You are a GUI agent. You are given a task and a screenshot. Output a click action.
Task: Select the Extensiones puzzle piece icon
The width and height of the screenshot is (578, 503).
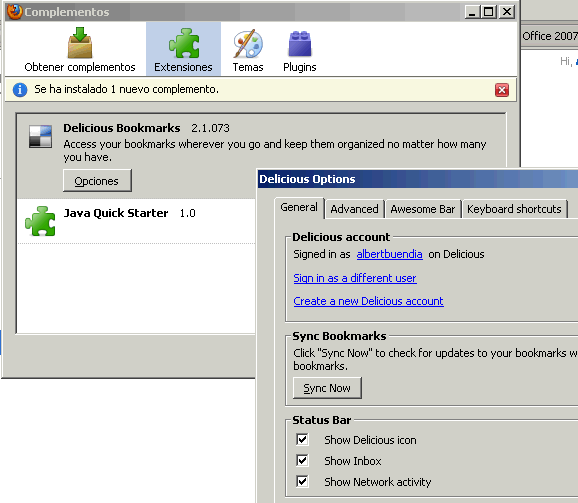tap(184, 43)
